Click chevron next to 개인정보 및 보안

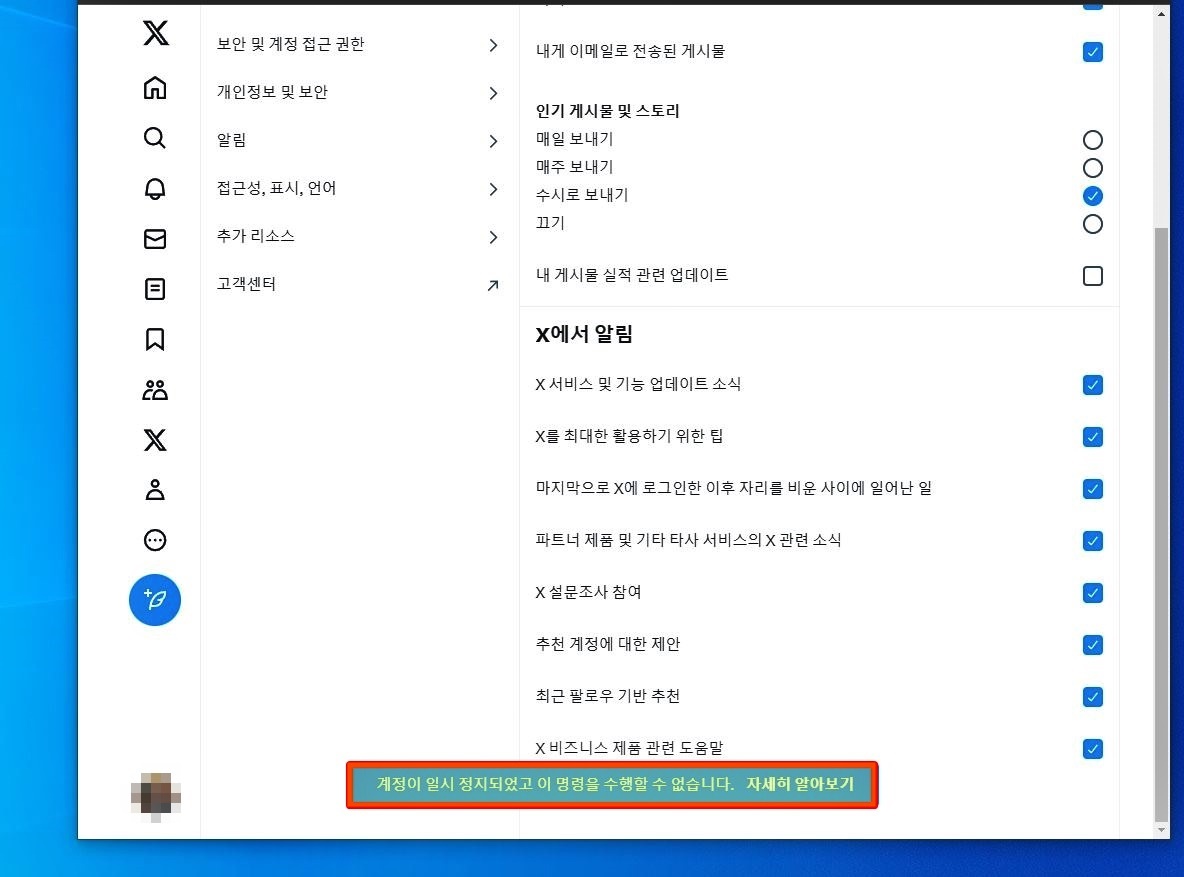493,93
